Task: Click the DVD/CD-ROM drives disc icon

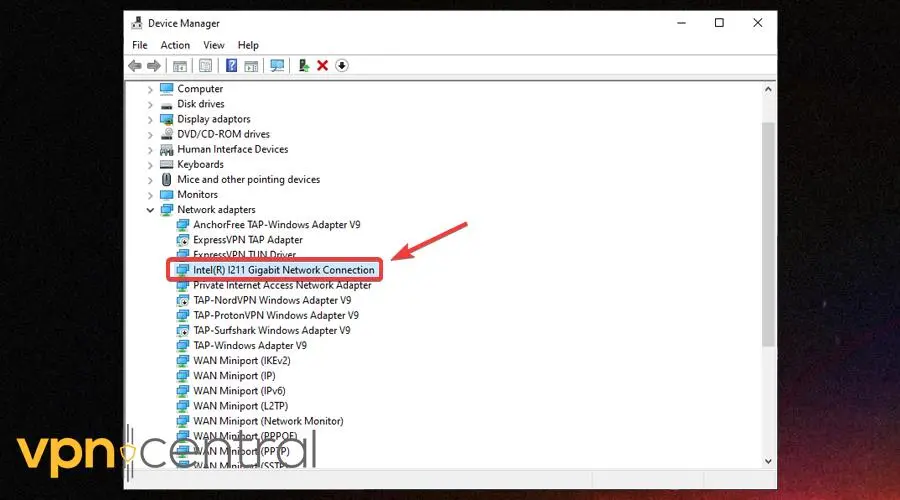Action: point(166,134)
